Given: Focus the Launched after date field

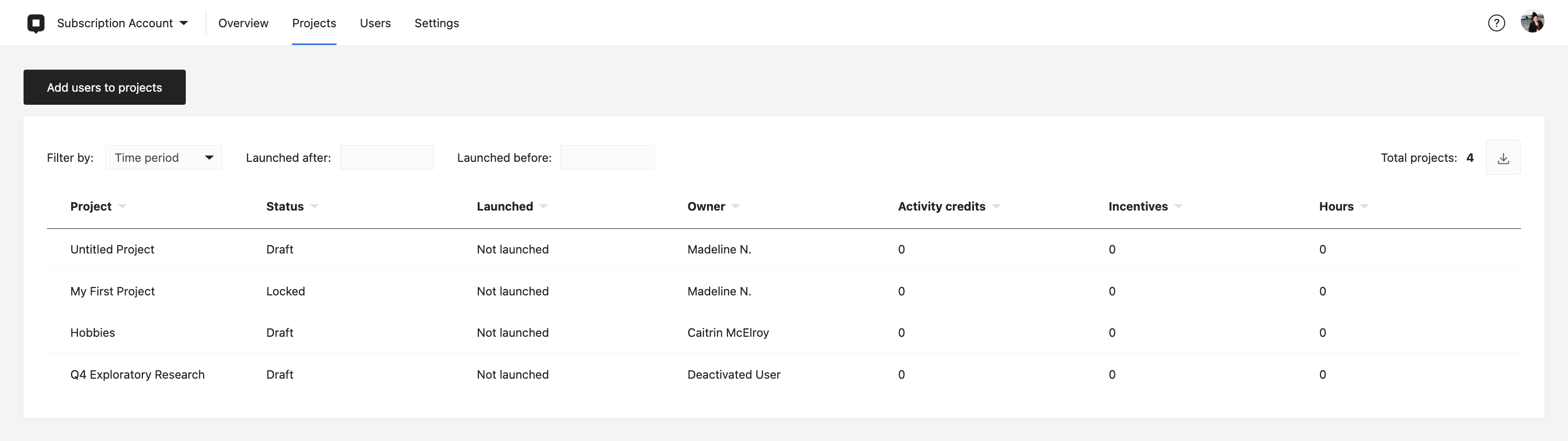Looking at the screenshot, I should [387, 158].
